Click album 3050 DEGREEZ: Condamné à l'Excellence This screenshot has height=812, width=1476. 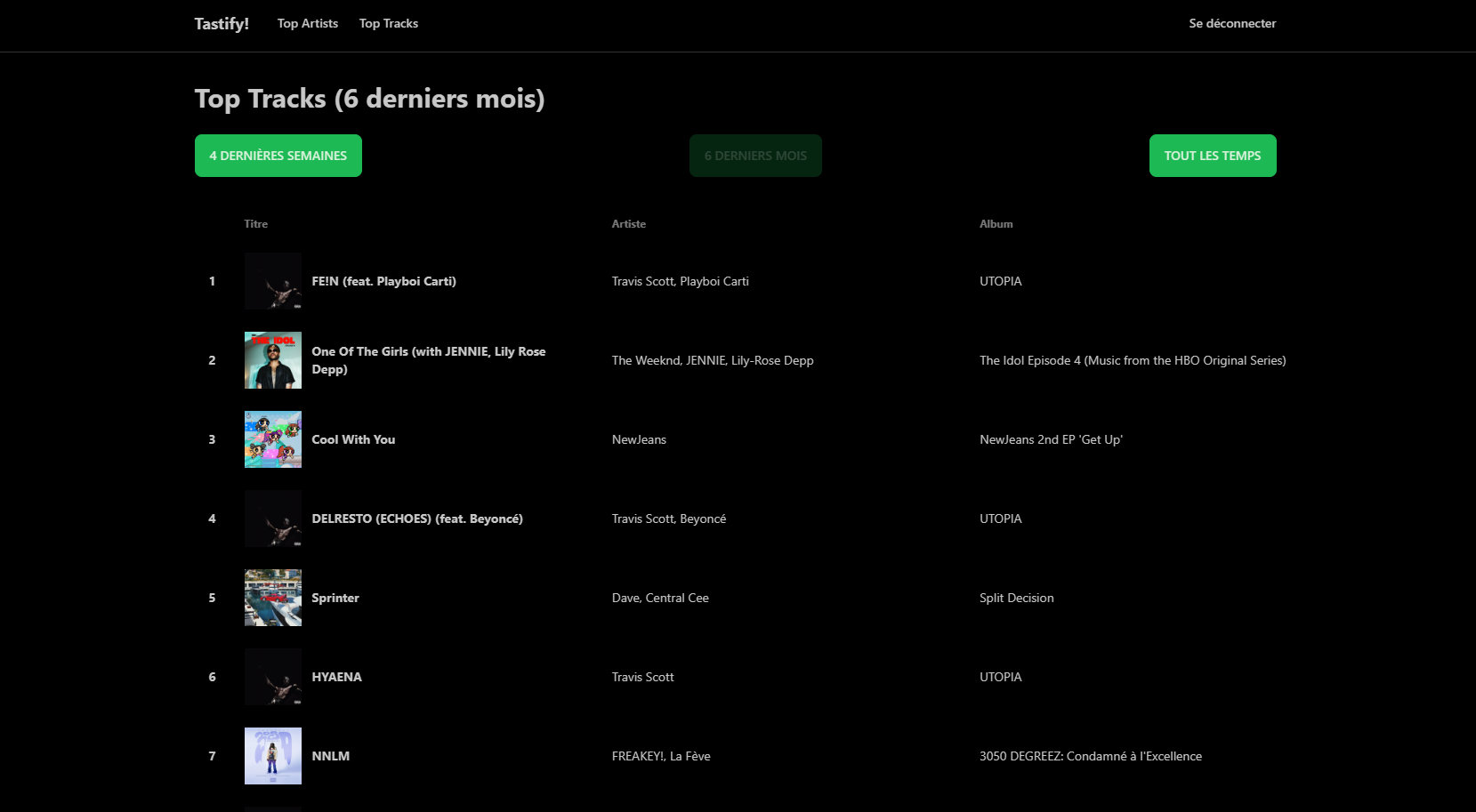(1091, 756)
